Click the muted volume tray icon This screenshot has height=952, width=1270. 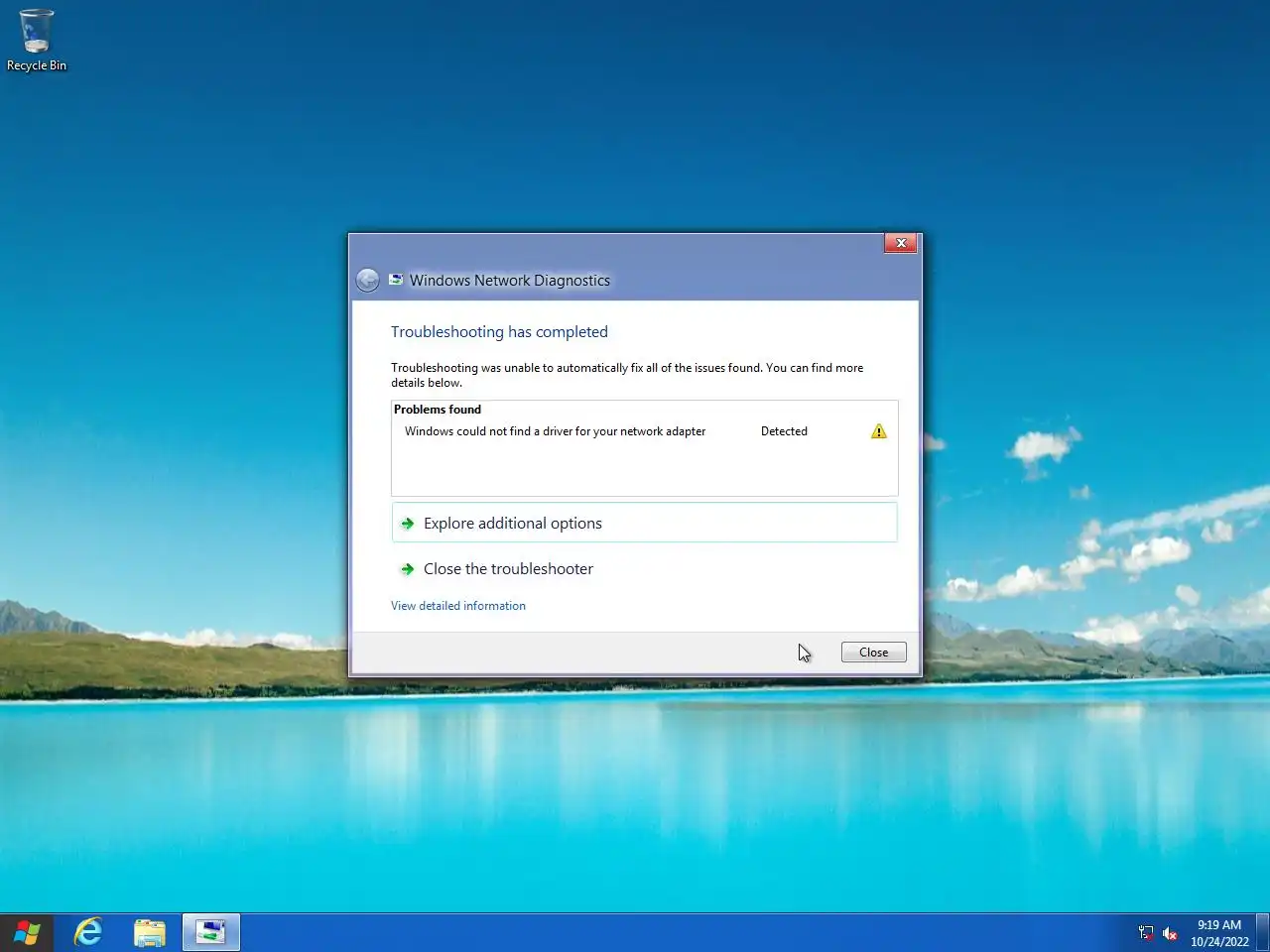tap(1170, 933)
